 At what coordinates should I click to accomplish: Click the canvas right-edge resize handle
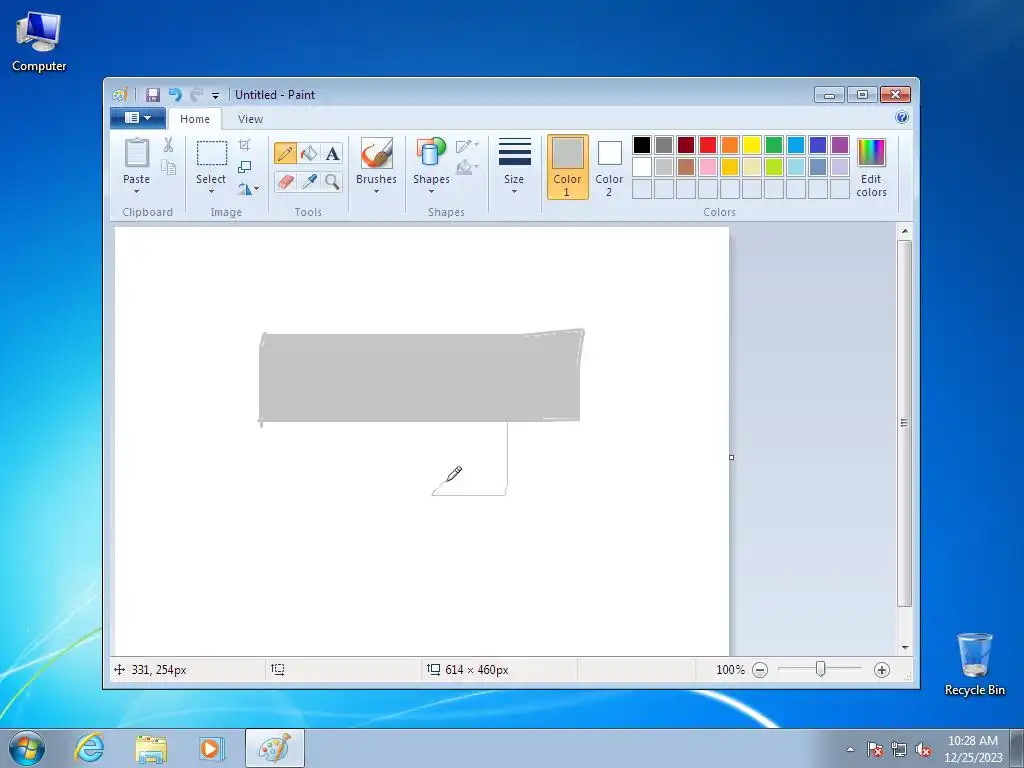pyautogui.click(x=731, y=457)
